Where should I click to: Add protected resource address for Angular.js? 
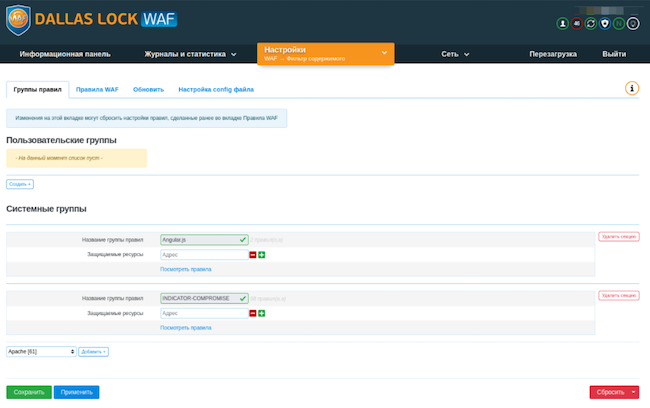coord(262,255)
